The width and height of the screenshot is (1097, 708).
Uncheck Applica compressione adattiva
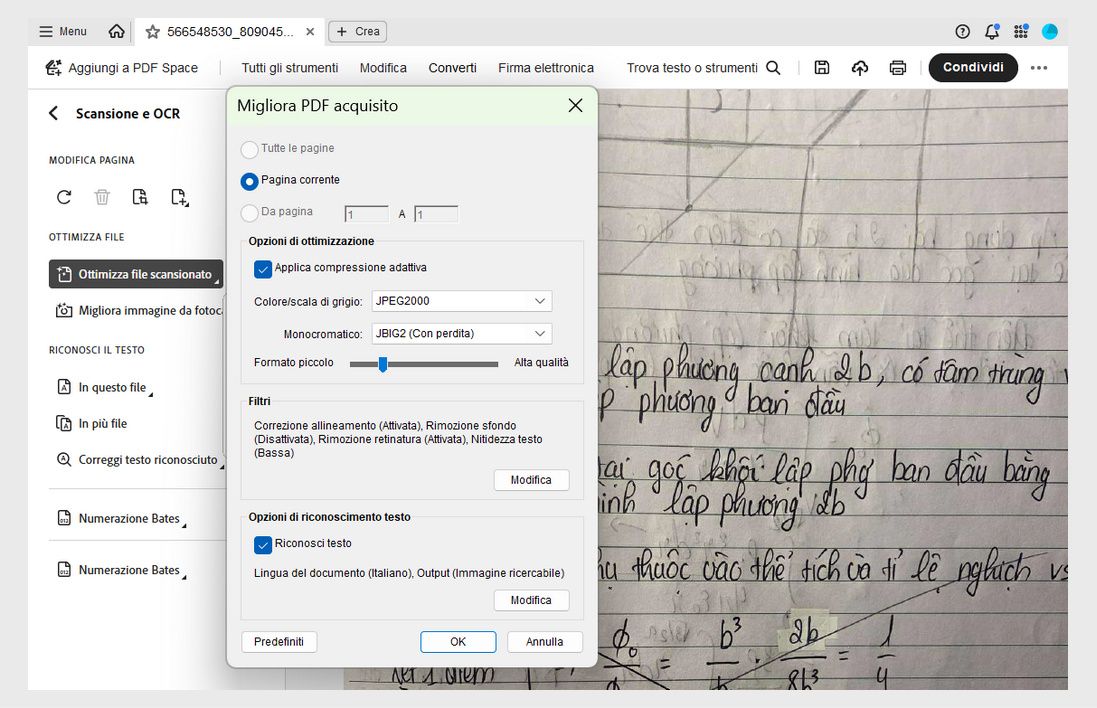[x=263, y=268]
